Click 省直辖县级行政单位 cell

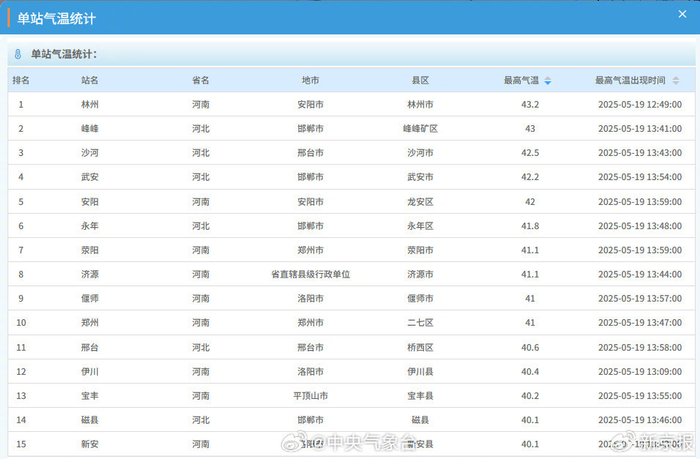coord(311,274)
